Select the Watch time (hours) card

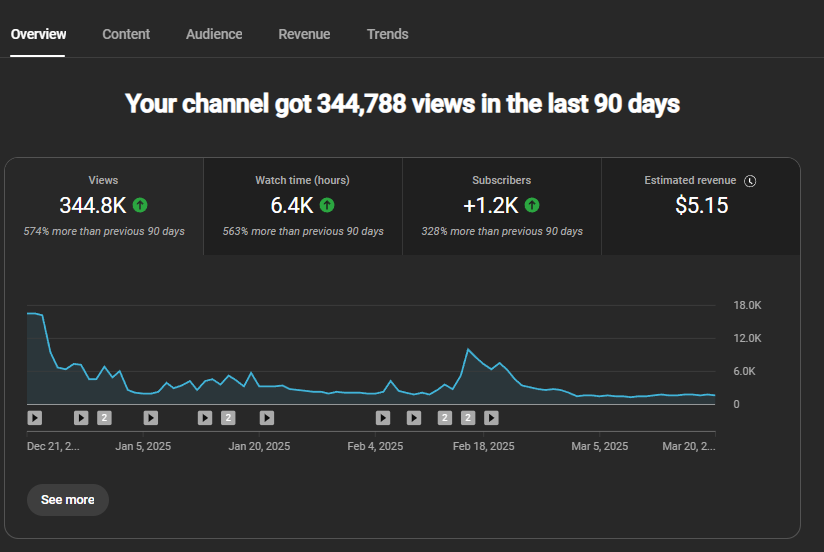point(303,207)
